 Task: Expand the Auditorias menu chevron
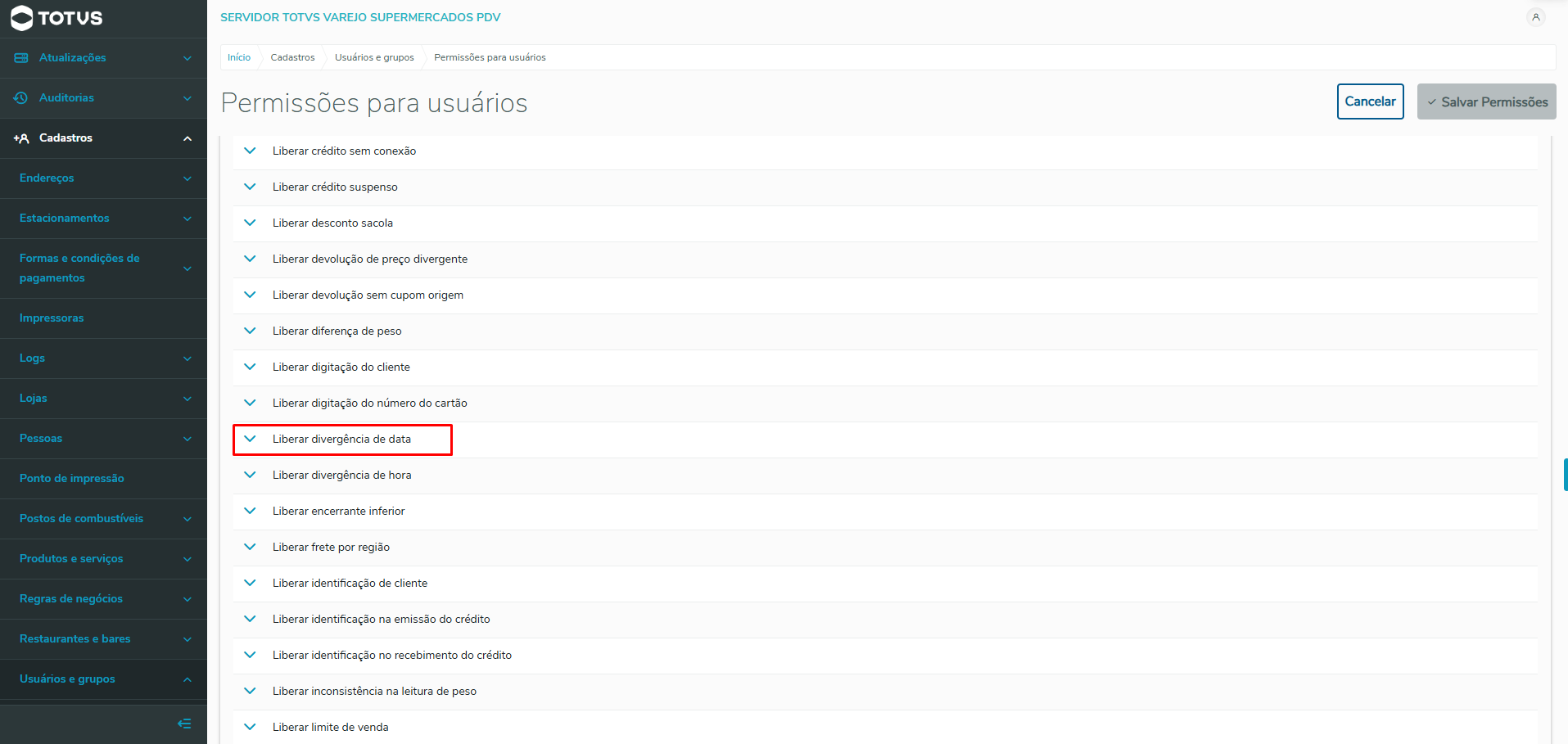(x=188, y=98)
